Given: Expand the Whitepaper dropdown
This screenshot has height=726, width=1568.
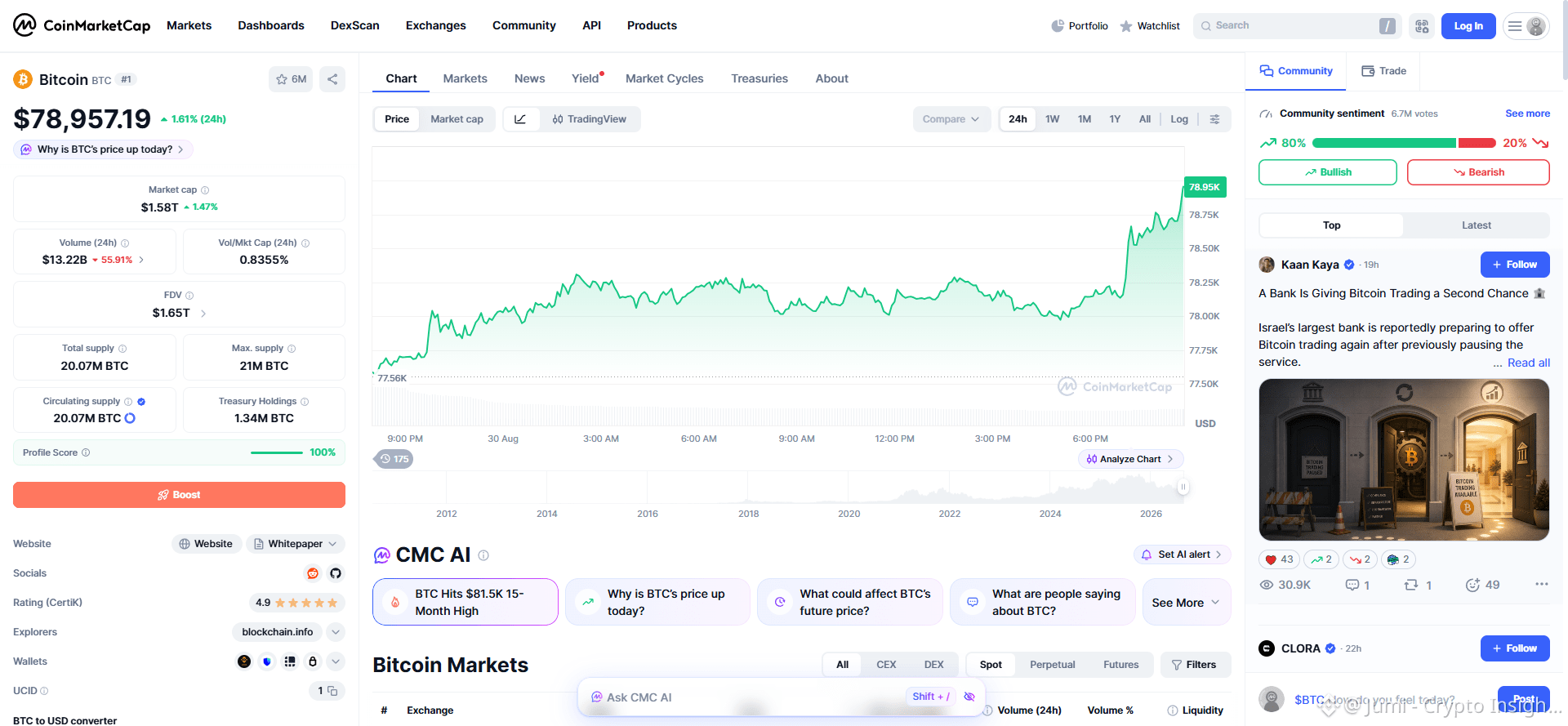Looking at the screenshot, I should [295, 544].
